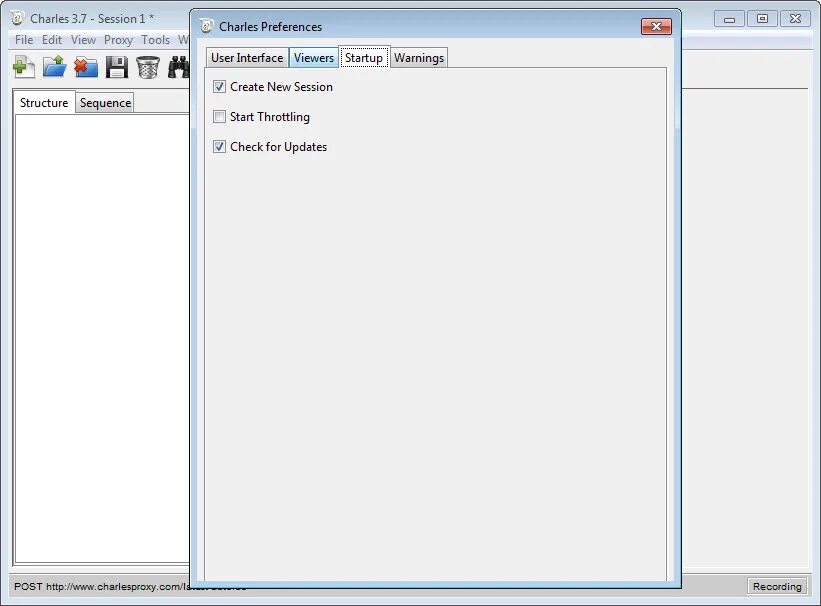Click the POST charlesproxy.com status bar text
Viewport: 821px width, 606px height.
coord(102,587)
